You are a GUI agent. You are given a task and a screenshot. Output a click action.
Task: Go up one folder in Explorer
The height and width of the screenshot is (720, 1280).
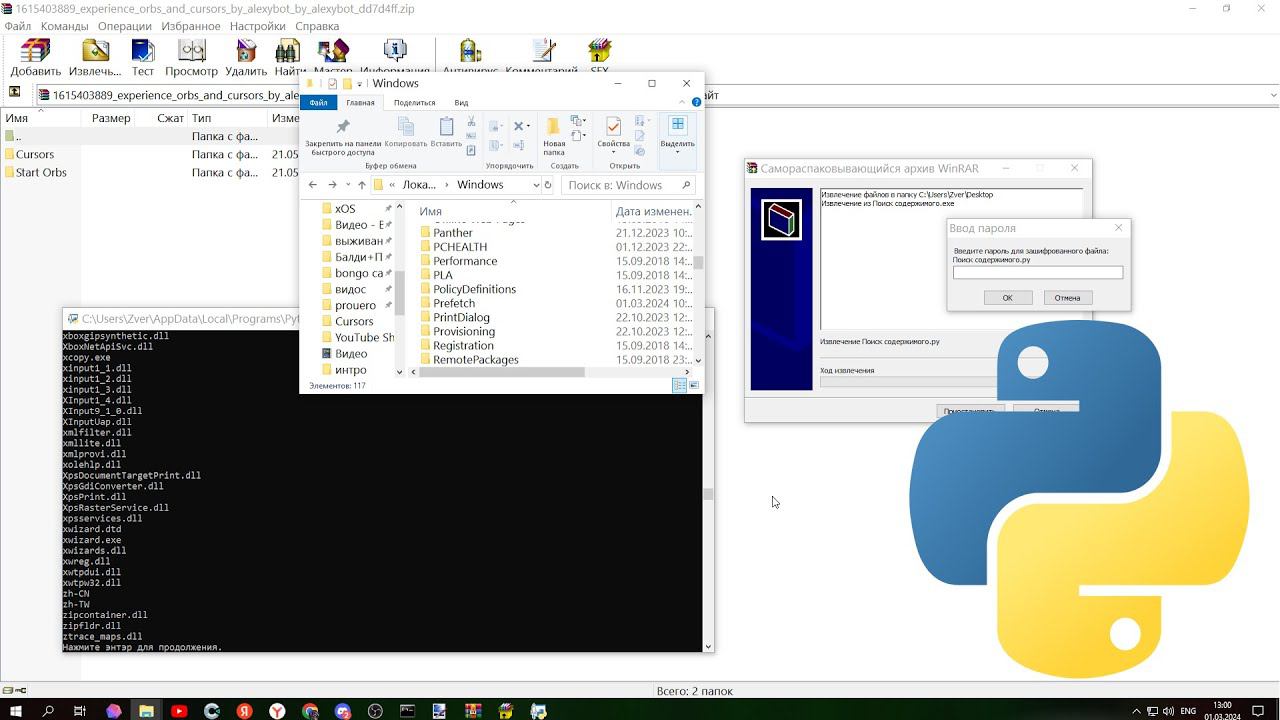[361, 185]
